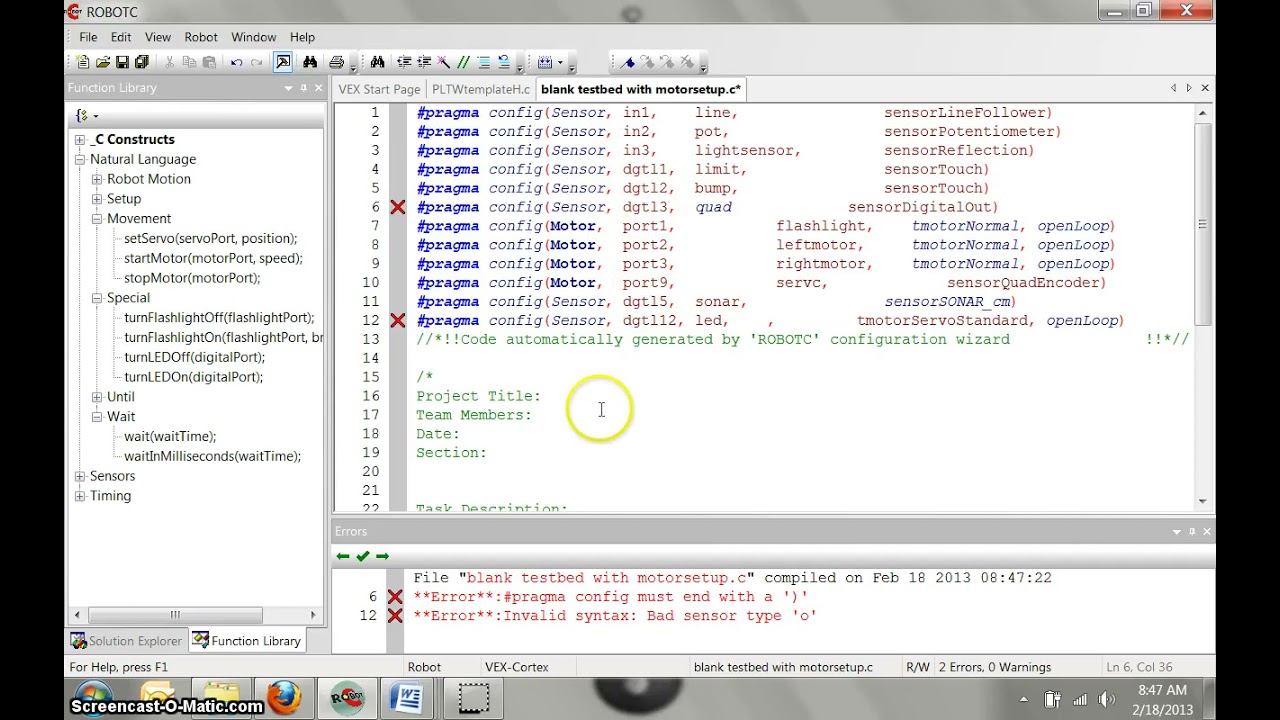The height and width of the screenshot is (720, 1280).
Task: Open the File menu
Action: [88, 37]
